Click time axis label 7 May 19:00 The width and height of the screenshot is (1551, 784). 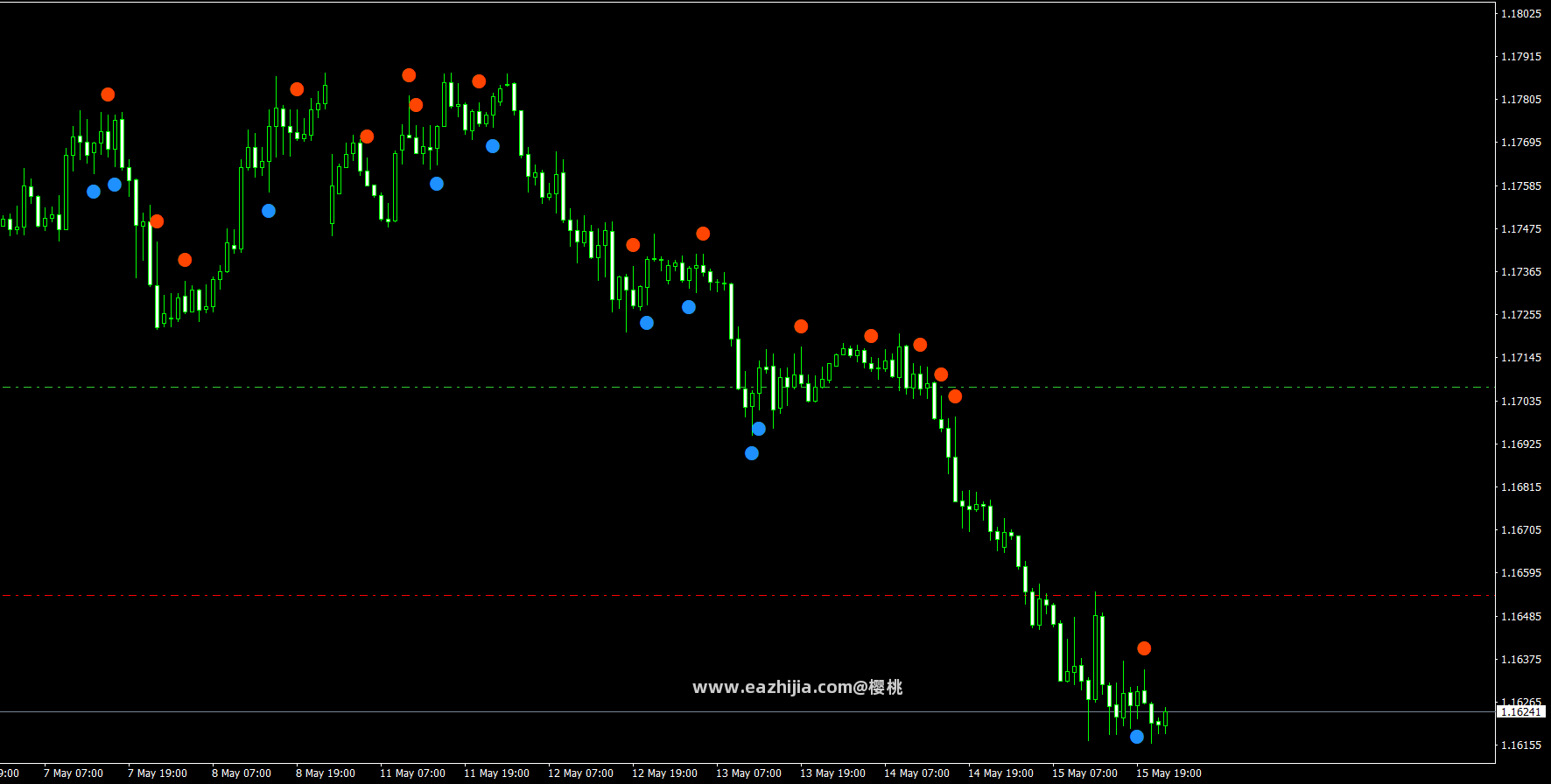pyautogui.click(x=158, y=773)
